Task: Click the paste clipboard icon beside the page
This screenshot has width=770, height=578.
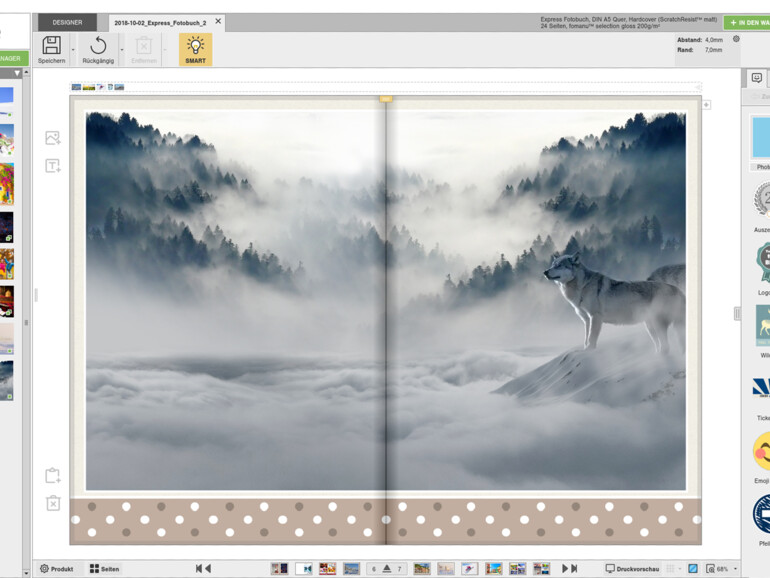Action: (53, 475)
